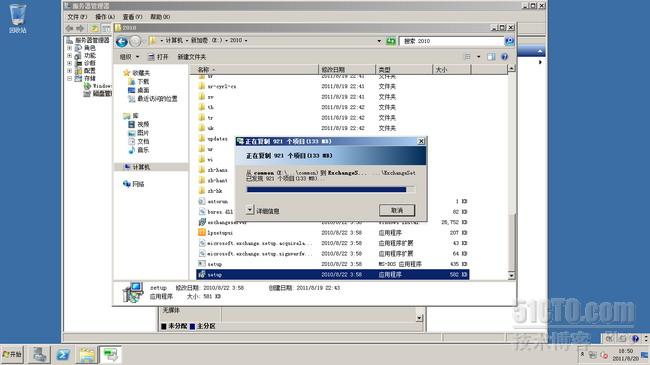Click the network tray icon
The width and height of the screenshot is (650, 365).
(593, 355)
